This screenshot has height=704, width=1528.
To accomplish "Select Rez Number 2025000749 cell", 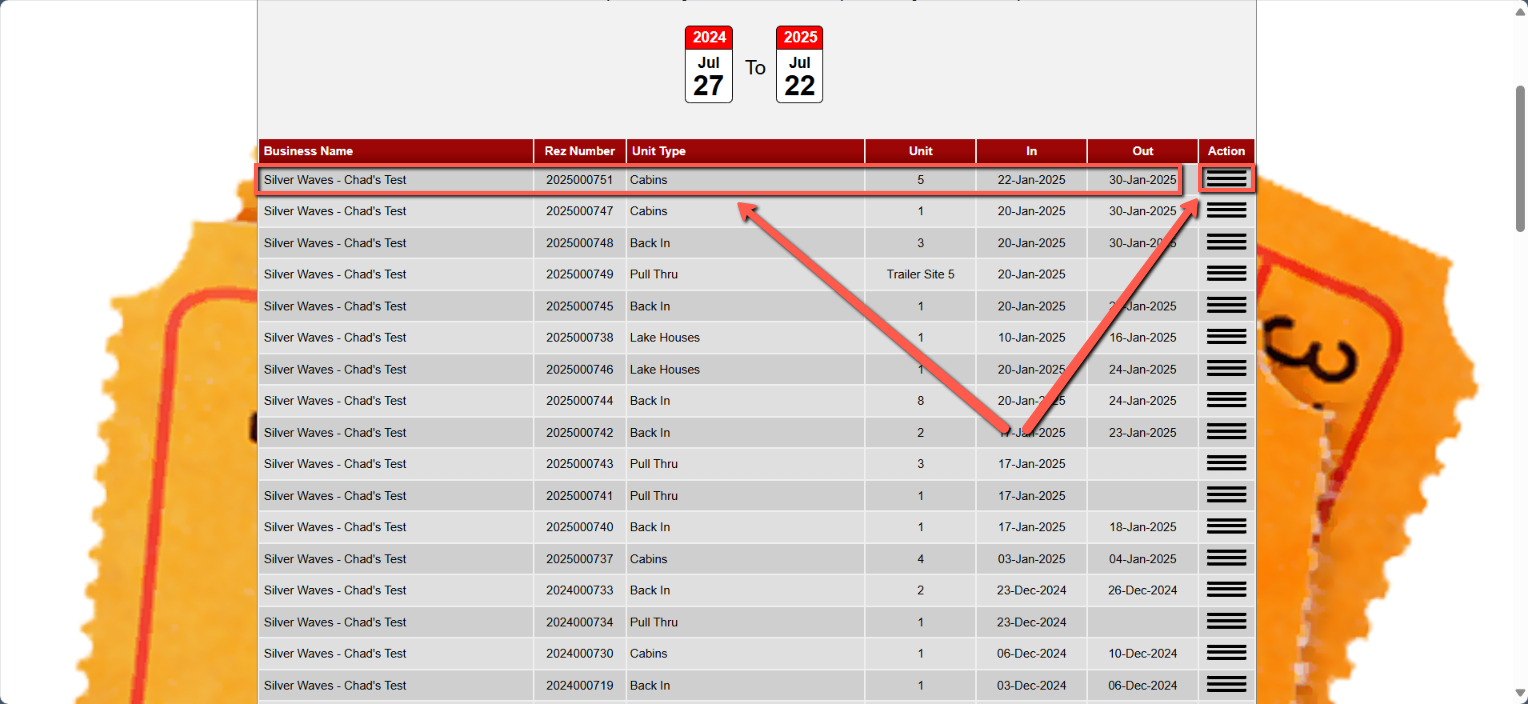I will (x=580, y=274).
